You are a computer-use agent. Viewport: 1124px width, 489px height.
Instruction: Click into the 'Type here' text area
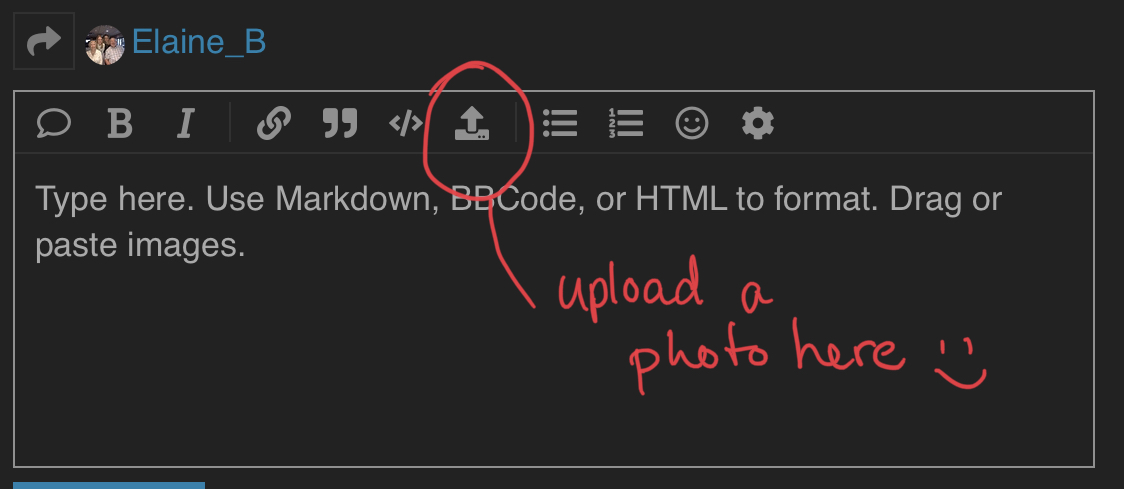554,309
